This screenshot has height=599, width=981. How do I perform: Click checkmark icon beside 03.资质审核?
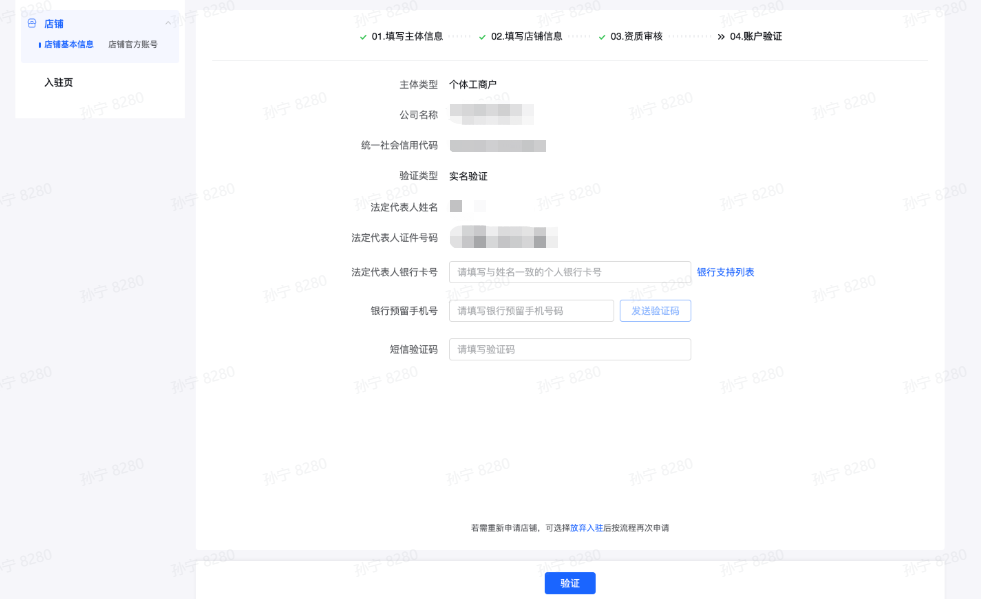pyautogui.click(x=602, y=37)
